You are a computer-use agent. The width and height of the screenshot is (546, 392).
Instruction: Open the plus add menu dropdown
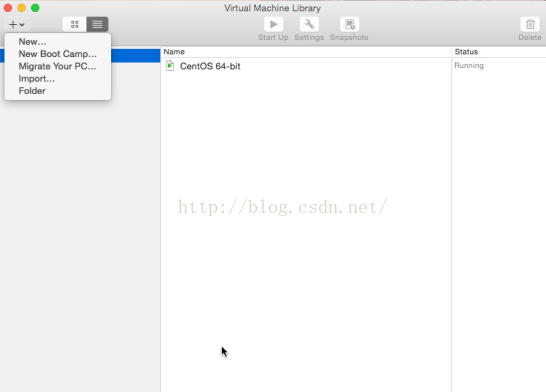pos(16,24)
